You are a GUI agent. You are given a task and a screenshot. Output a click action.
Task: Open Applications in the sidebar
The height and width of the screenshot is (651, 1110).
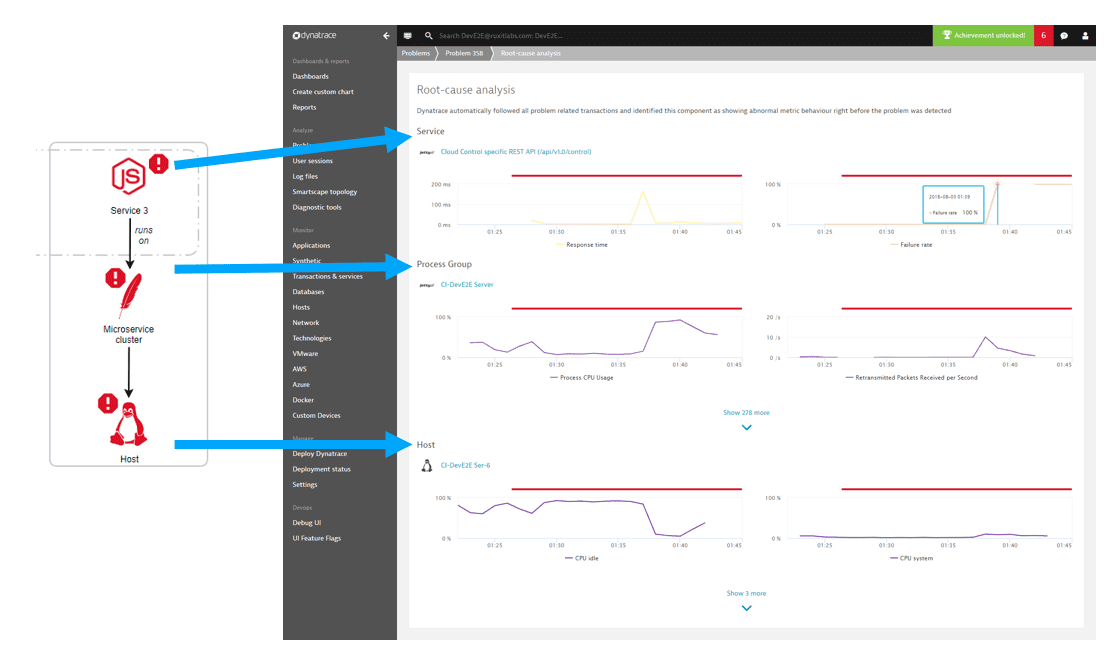pos(311,246)
